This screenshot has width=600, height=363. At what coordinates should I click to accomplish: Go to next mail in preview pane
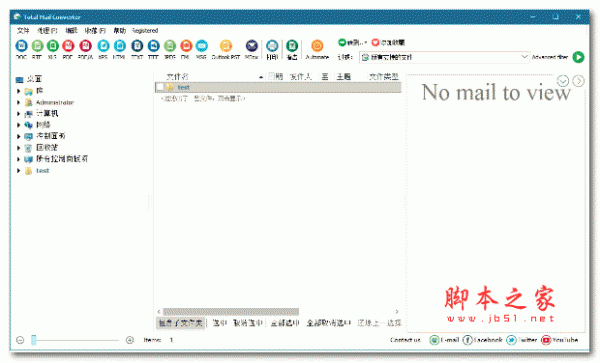coord(579,81)
